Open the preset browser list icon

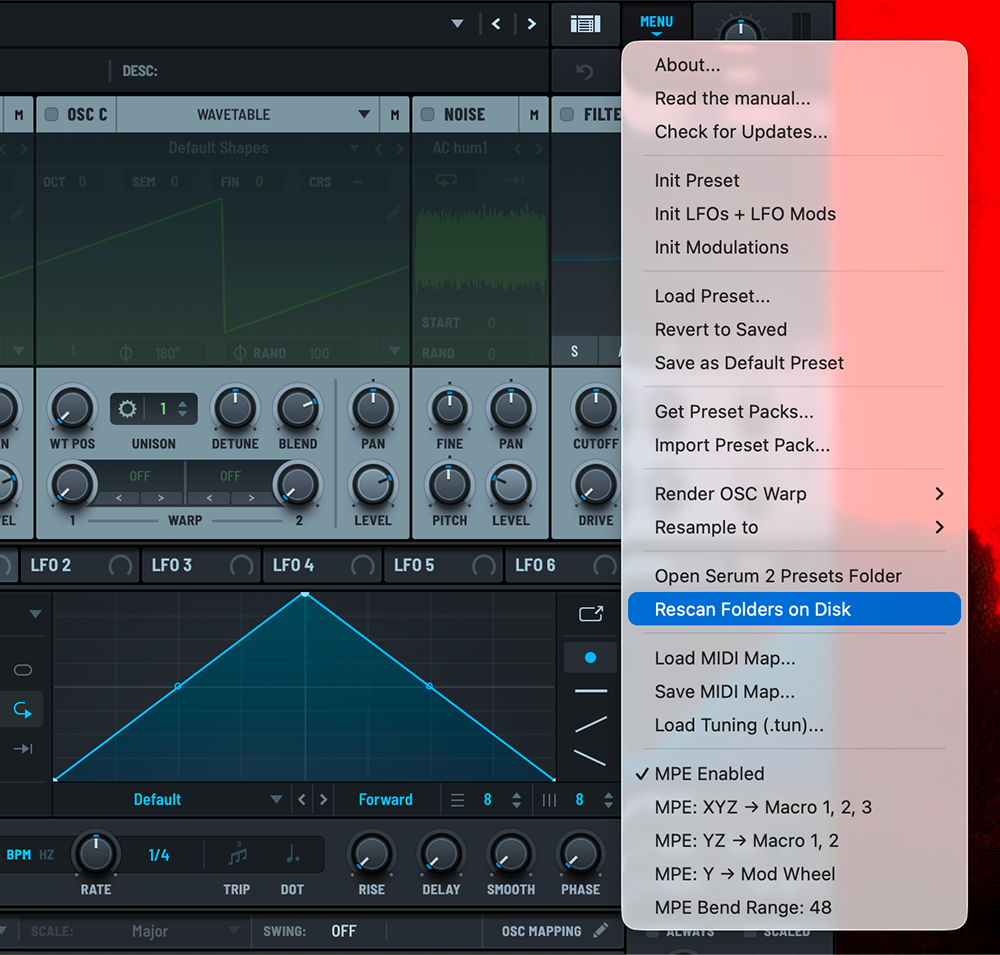coord(585,24)
